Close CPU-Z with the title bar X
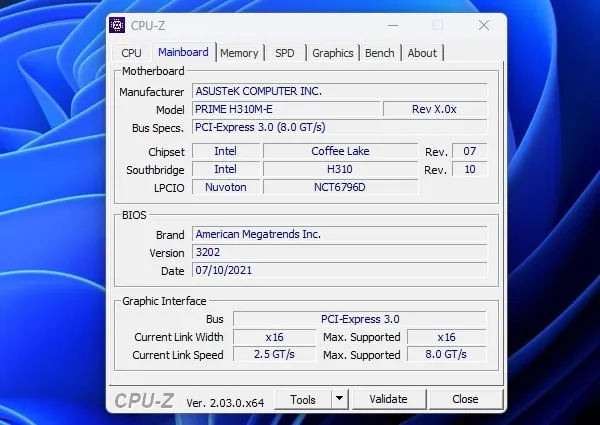Image resolution: width=600 pixels, height=425 pixels. (484, 26)
